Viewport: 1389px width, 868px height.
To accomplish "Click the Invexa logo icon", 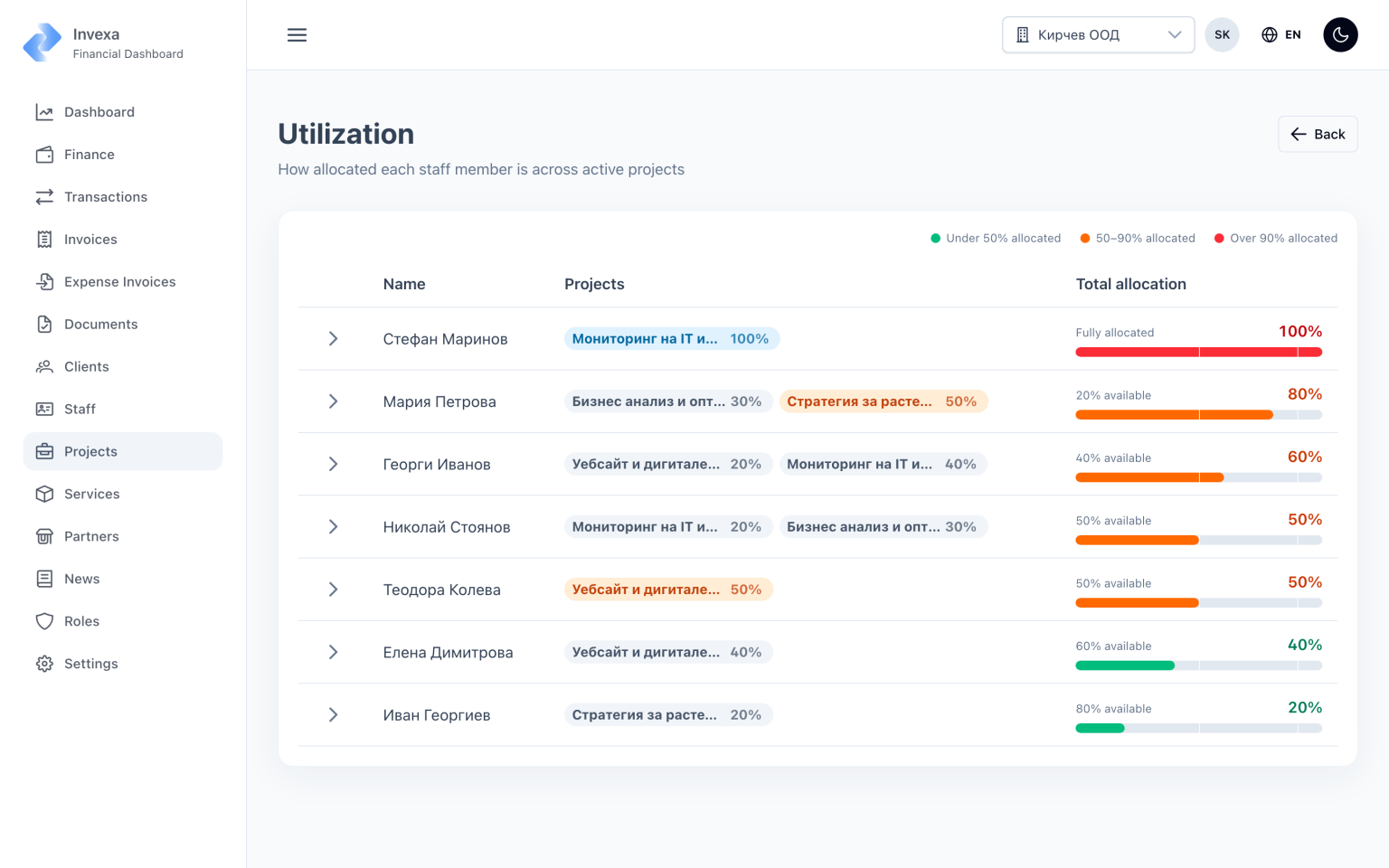I will tap(43, 42).
